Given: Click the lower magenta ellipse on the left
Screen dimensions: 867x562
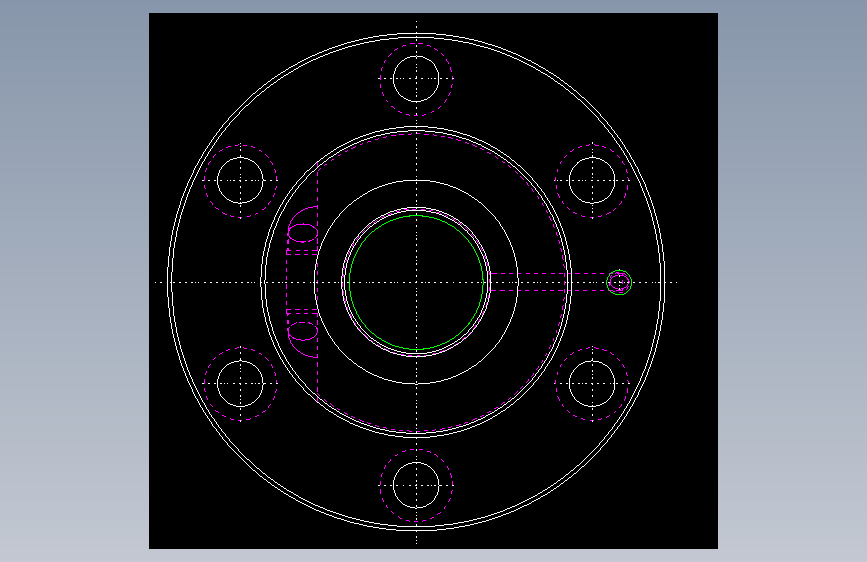Looking at the screenshot, I should (x=302, y=331).
